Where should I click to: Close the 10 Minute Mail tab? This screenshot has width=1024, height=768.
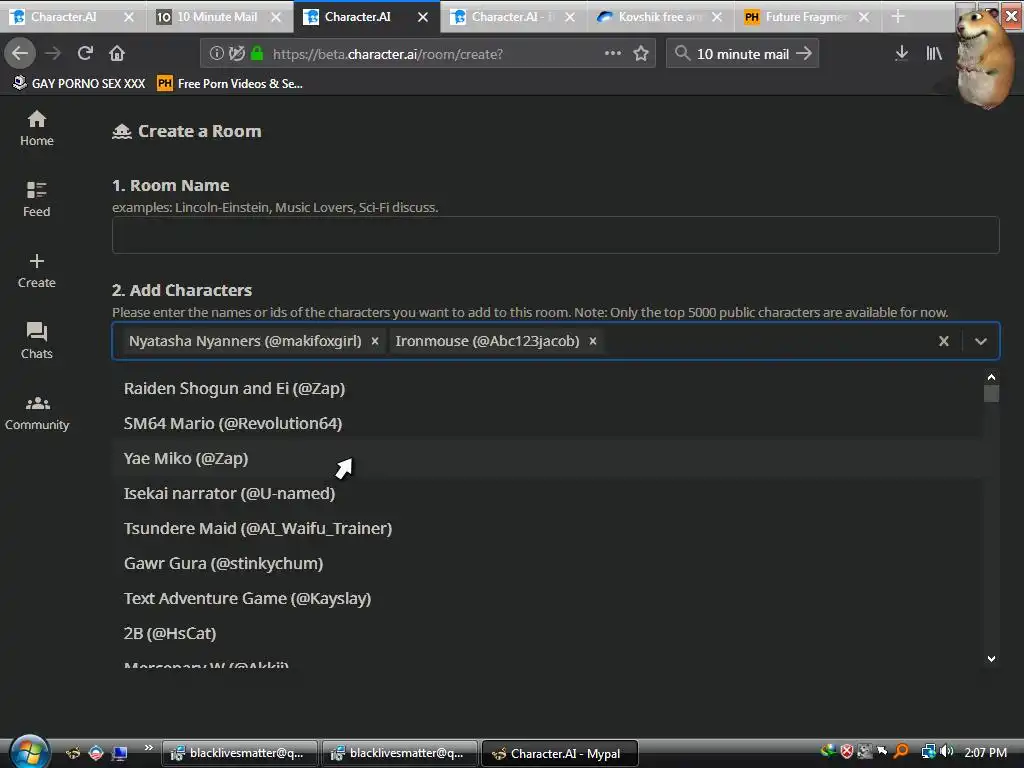(276, 17)
